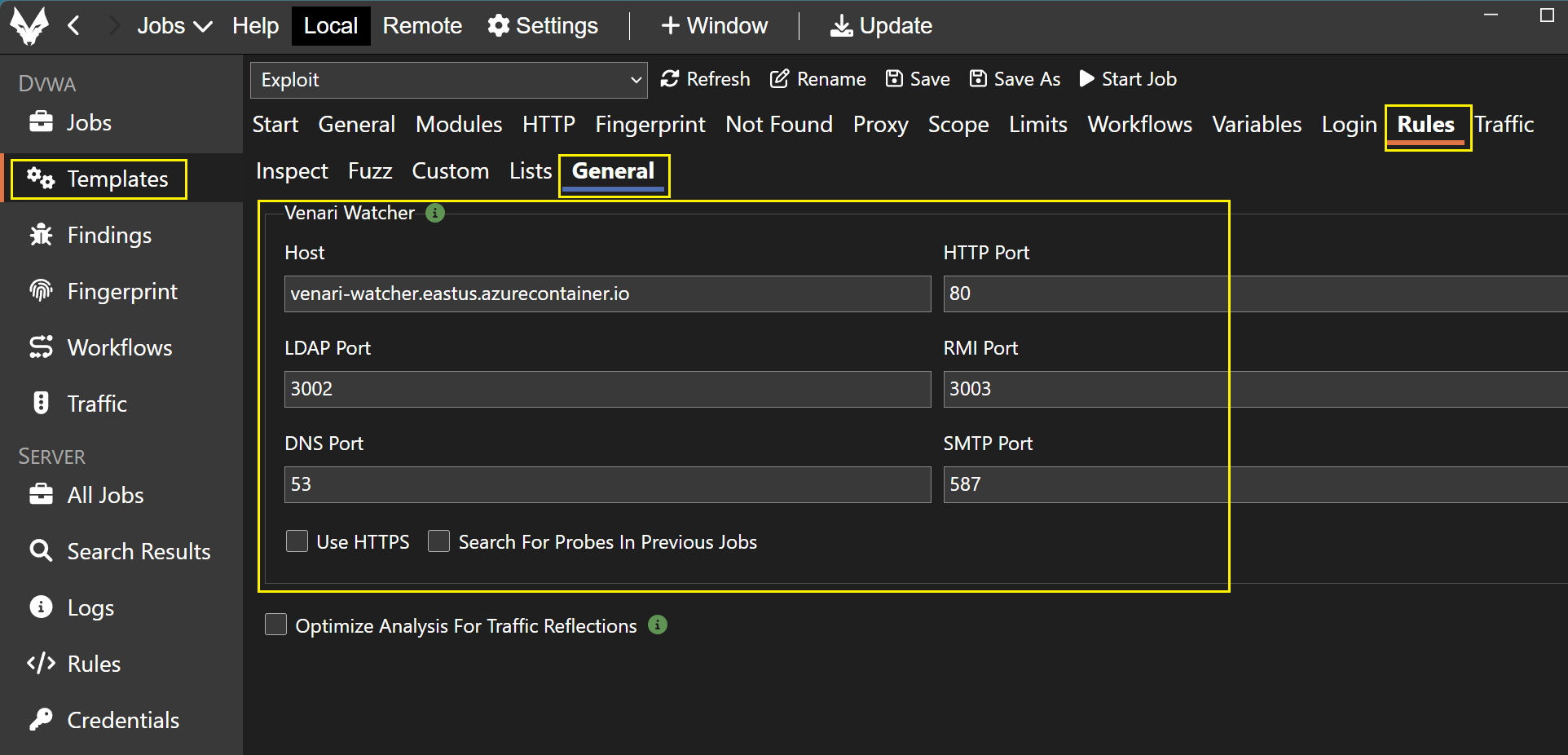1568x755 pixels.
Task: Select the Rules tab
Action: coord(1426,125)
